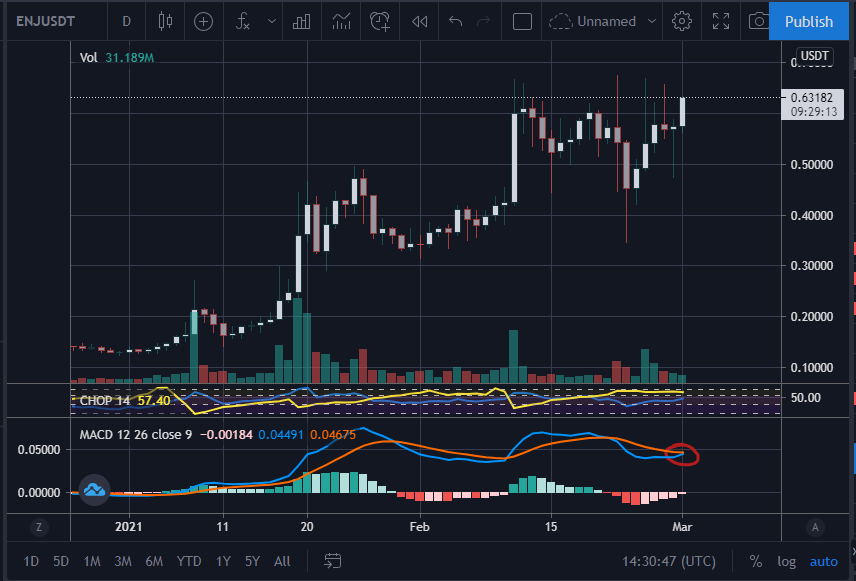Select the CHOP 14 indicator legend
Viewport: 856px width, 581px height.
coord(105,401)
